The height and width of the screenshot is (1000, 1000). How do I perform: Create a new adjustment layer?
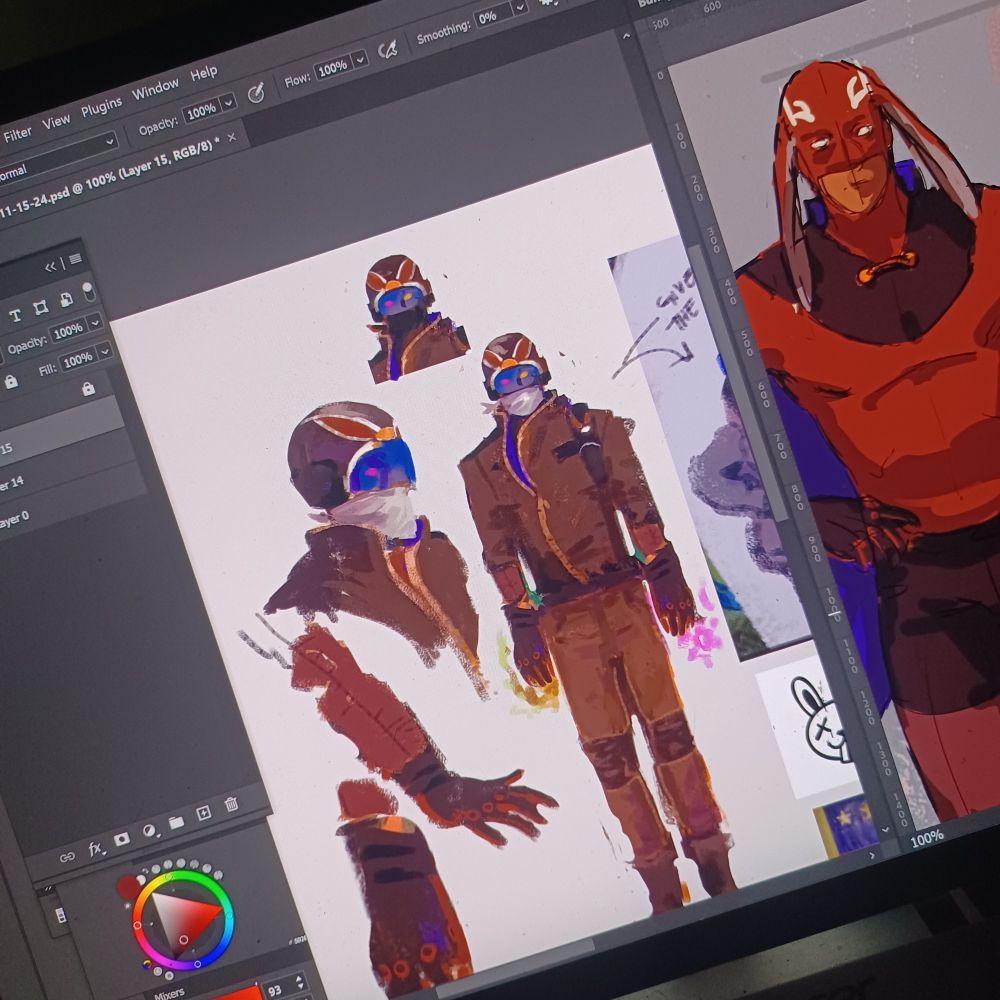[x=150, y=831]
